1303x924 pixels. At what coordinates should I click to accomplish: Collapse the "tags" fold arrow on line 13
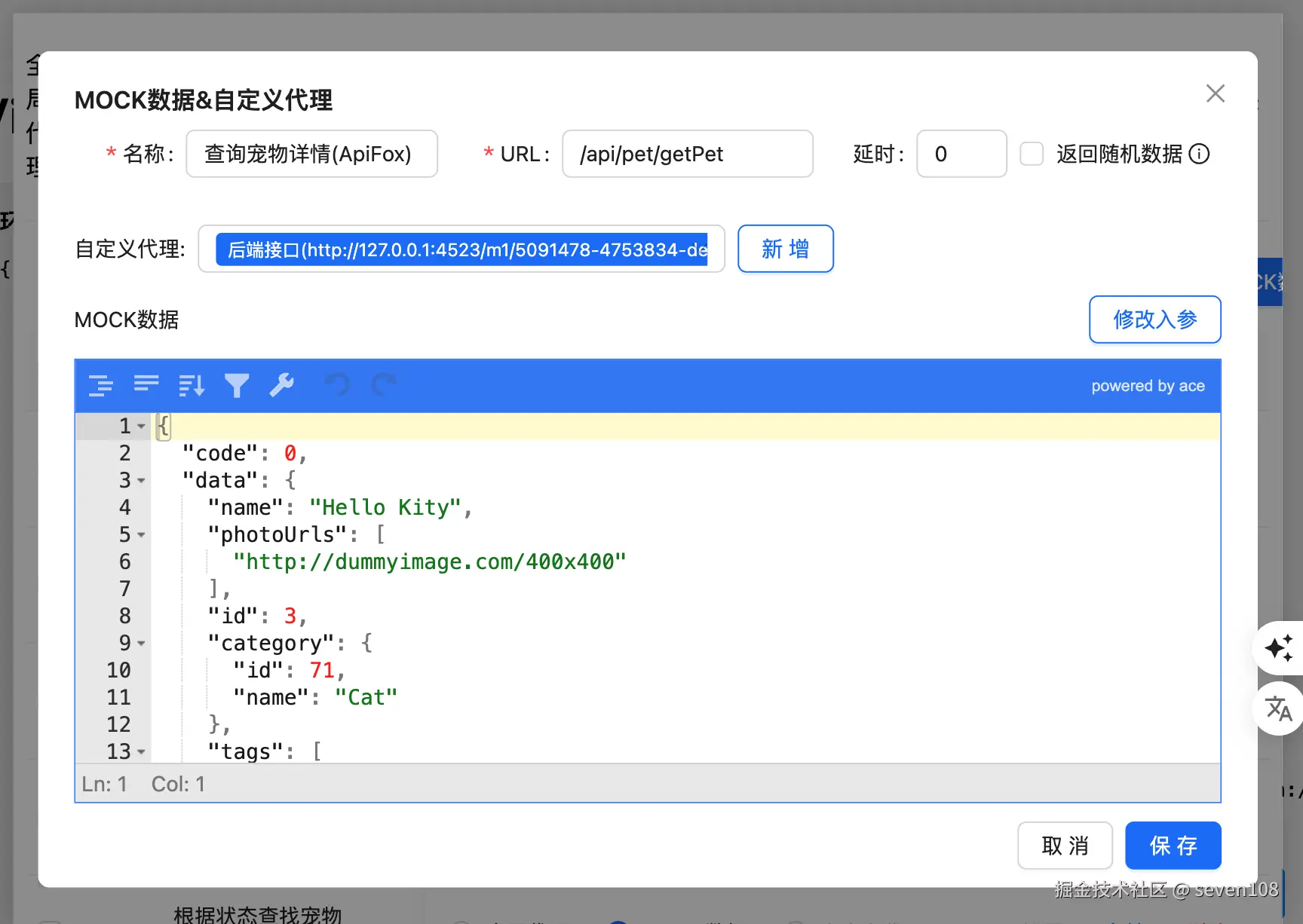(141, 752)
